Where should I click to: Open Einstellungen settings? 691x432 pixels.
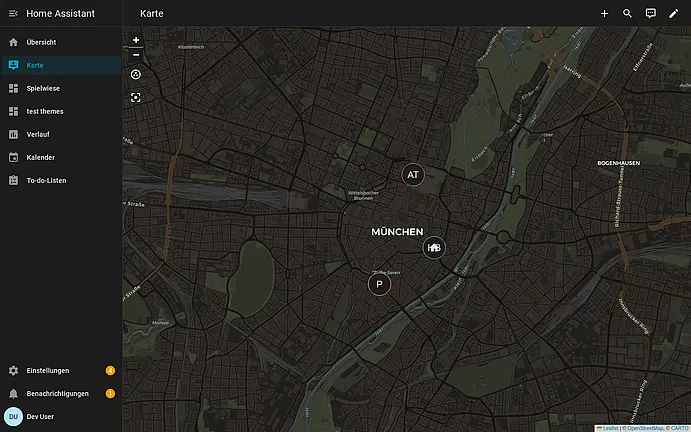[61, 371]
